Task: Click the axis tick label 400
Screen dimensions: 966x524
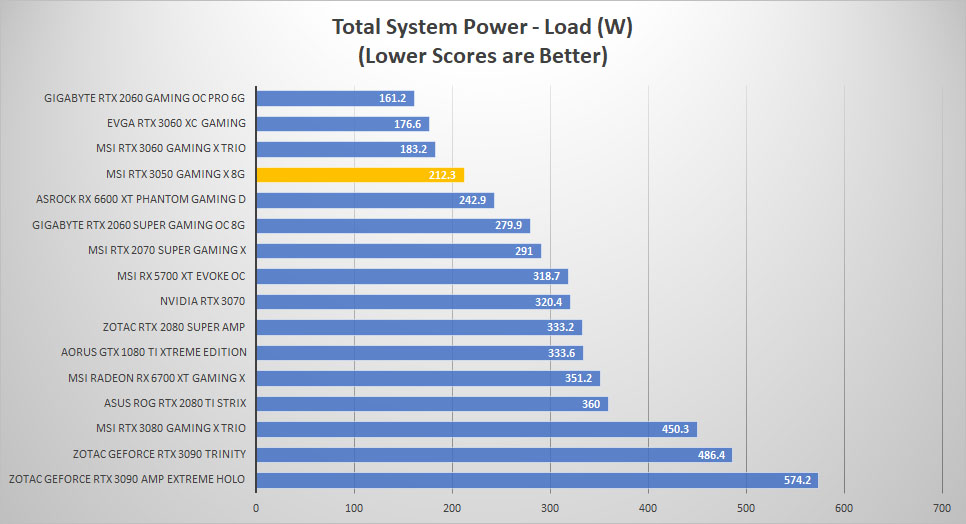Action: [648, 509]
